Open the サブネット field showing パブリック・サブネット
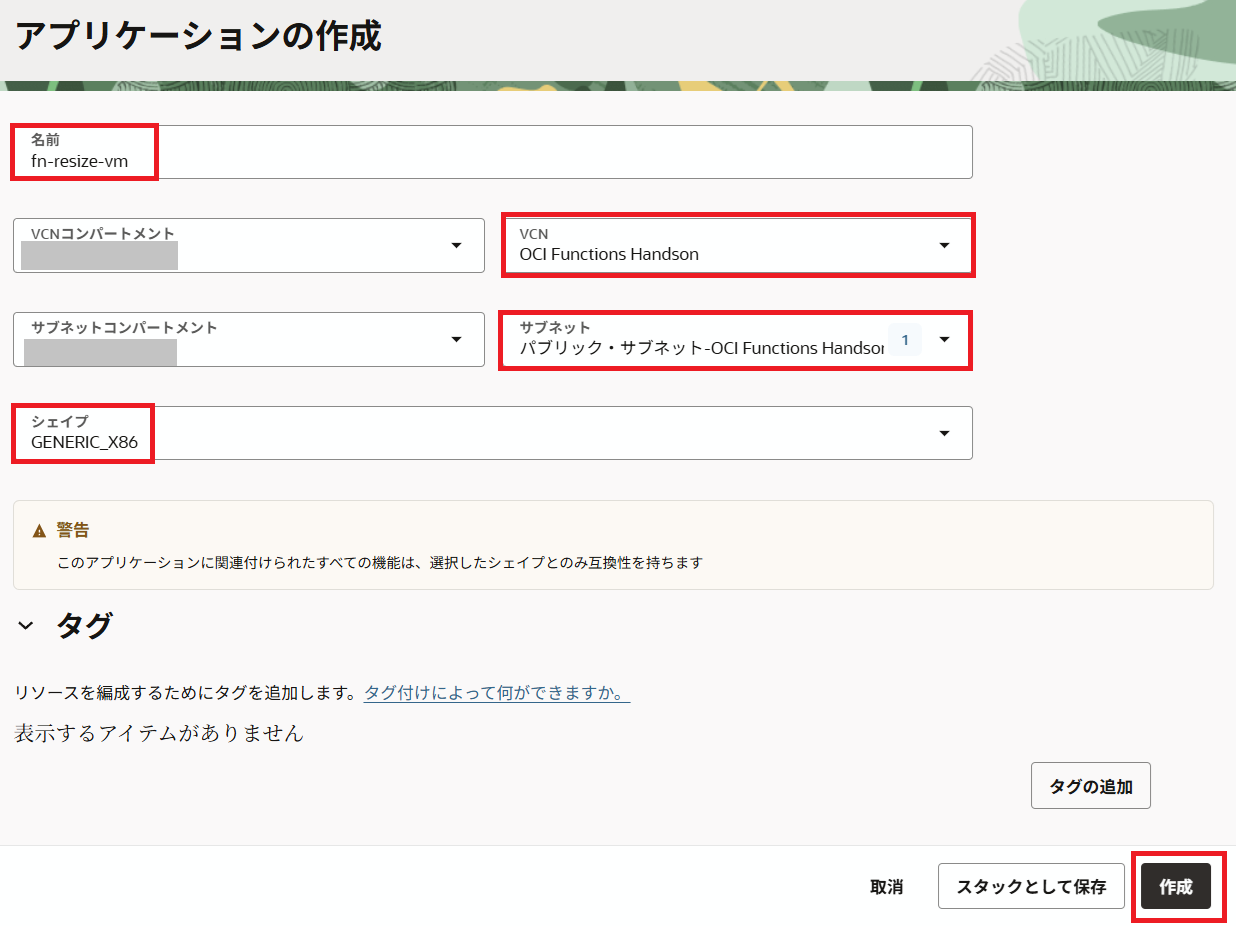Viewport: 1236px width, 937px height. coord(700,340)
